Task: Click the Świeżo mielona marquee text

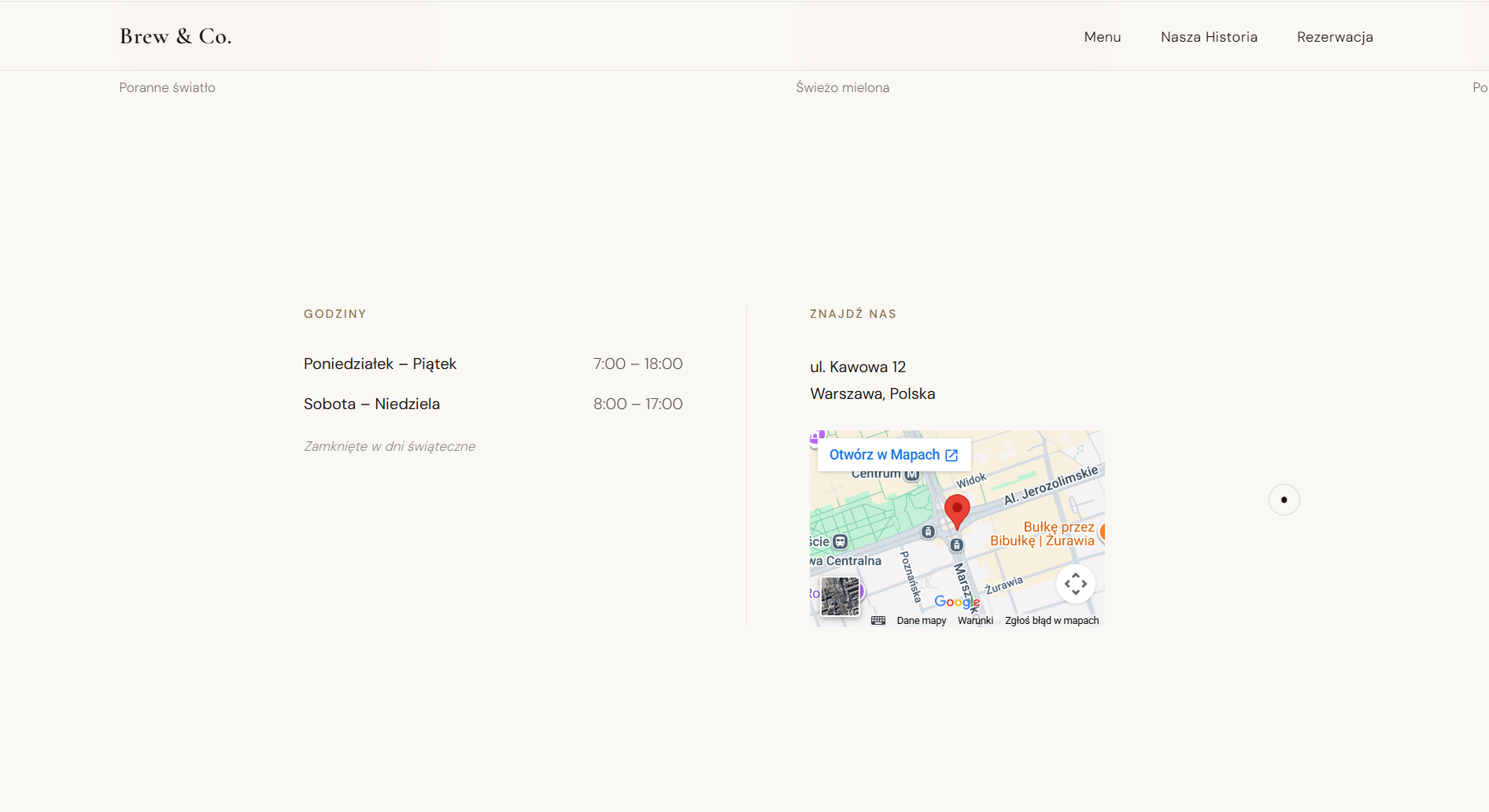Action: tap(843, 87)
